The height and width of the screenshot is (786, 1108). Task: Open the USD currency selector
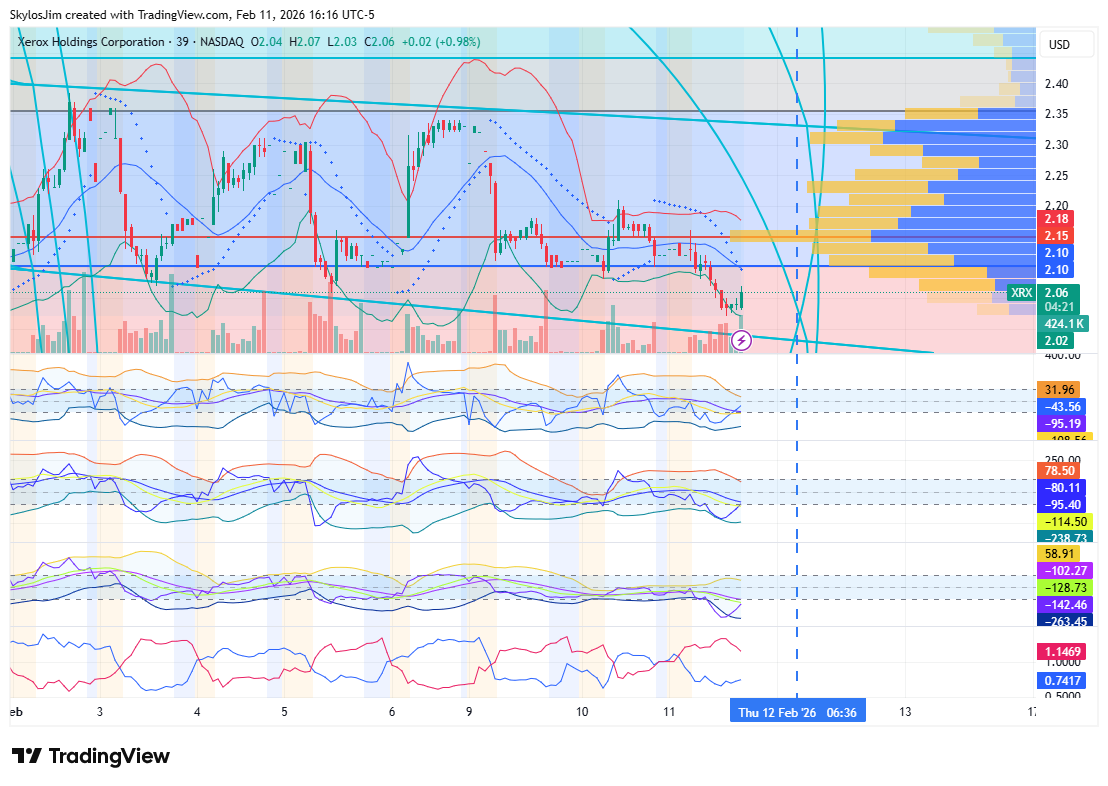tap(1058, 45)
